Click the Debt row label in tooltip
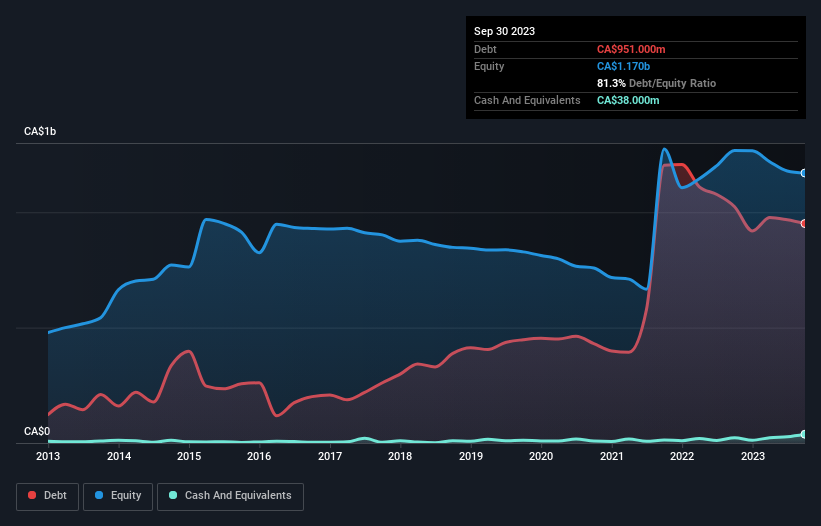Viewport: 821px width, 526px height. (485, 49)
